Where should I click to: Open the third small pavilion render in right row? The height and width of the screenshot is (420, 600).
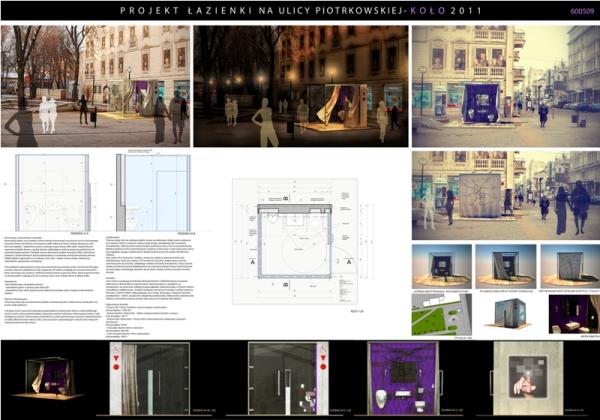(568, 265)
